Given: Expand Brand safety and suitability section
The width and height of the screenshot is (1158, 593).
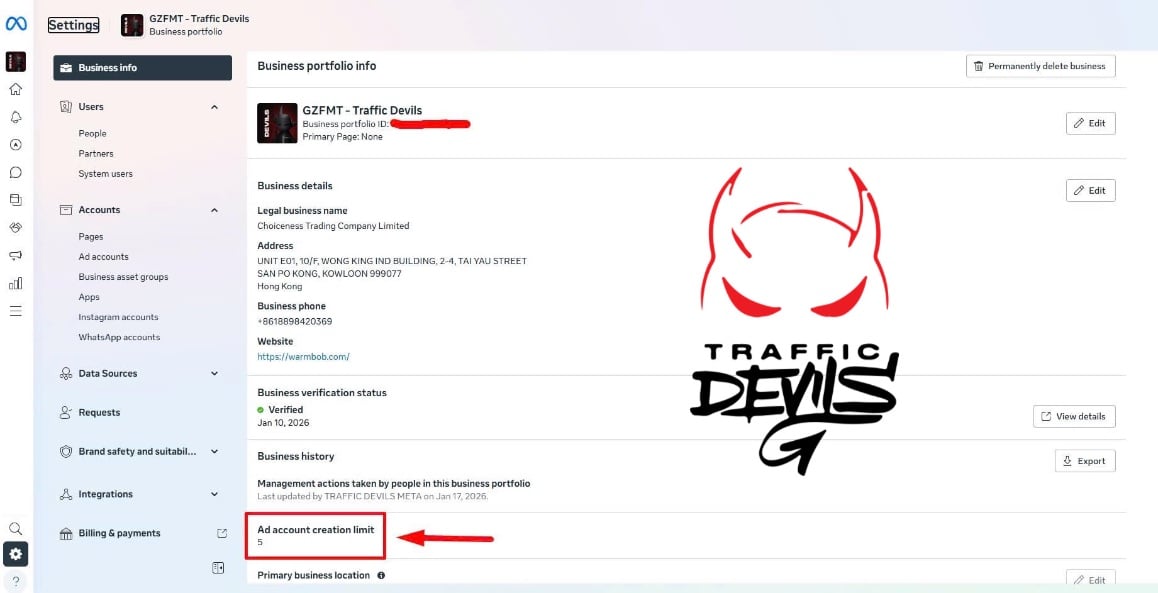Looking at the screenshot, I should coord(214,451).
